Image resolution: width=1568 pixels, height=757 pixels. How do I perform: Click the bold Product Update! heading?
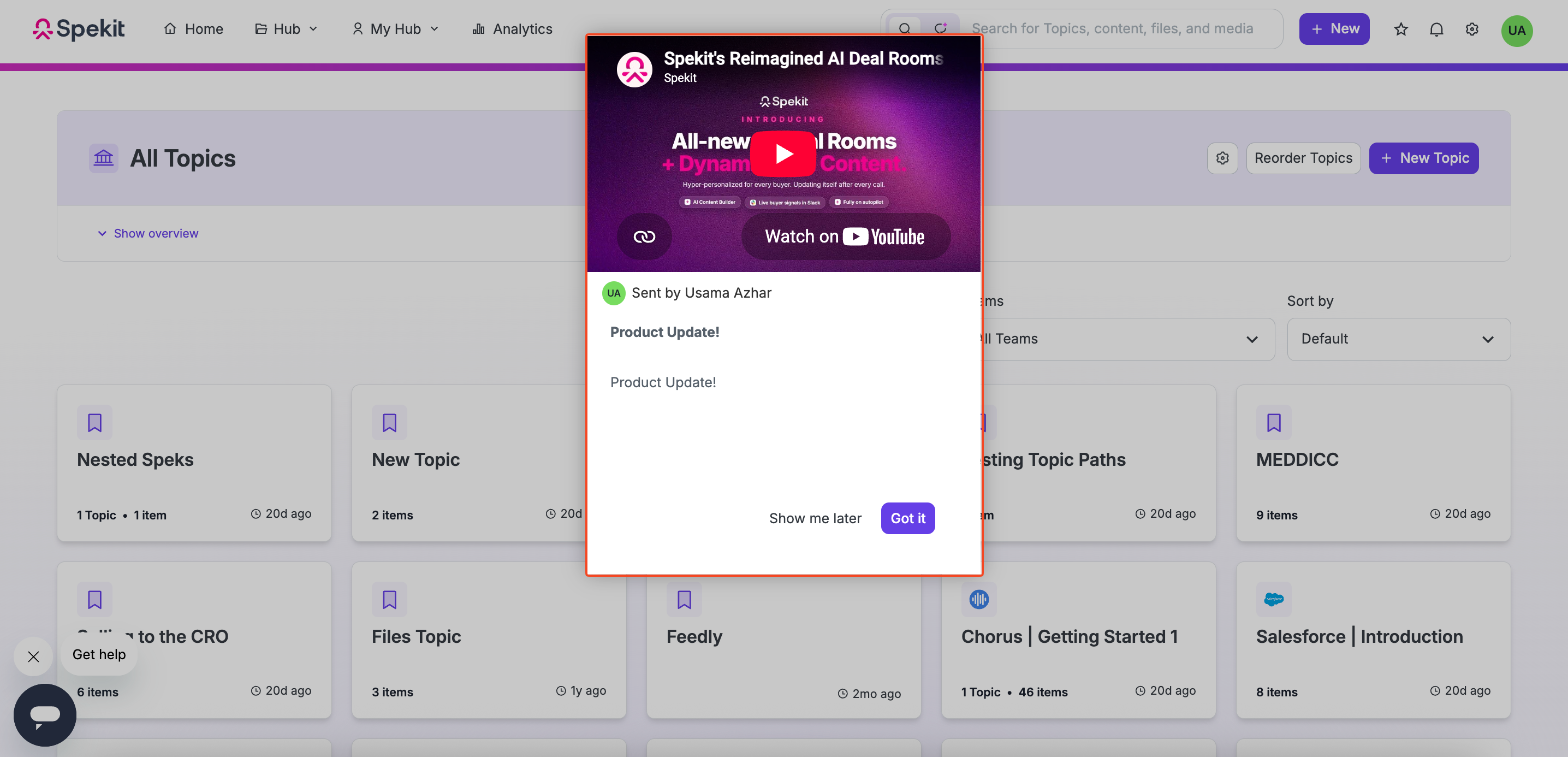point(664,332)
